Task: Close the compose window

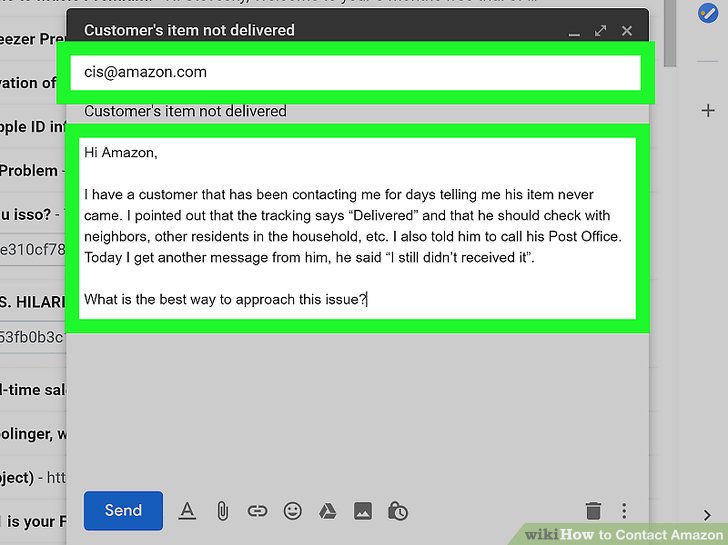Action: (x=627, y=31)
